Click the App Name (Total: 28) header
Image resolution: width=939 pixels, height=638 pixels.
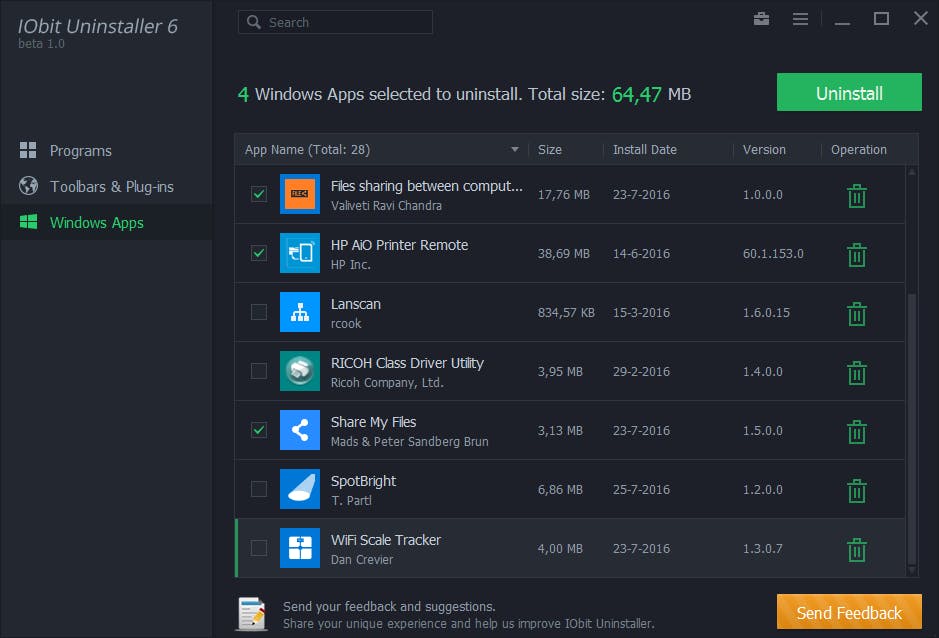307,150
